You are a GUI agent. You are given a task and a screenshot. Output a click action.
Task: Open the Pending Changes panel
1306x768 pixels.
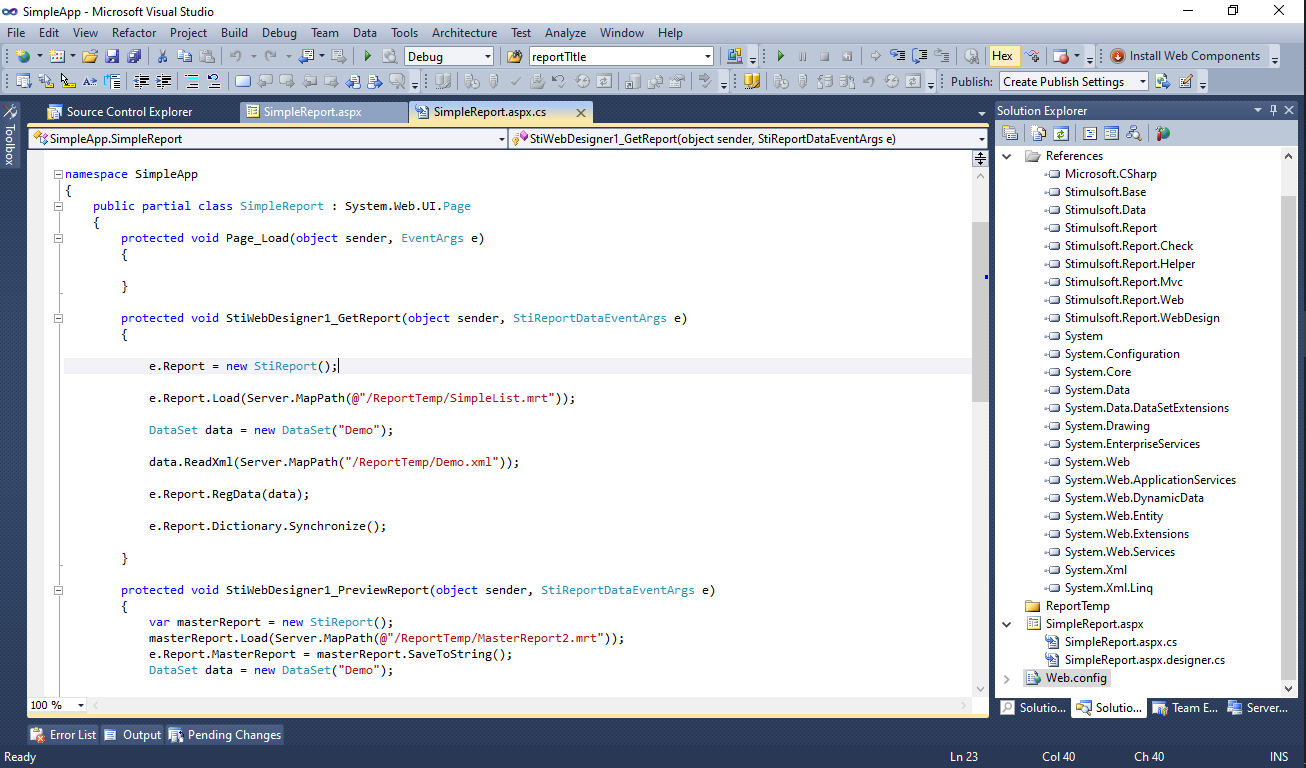(225, 735)
